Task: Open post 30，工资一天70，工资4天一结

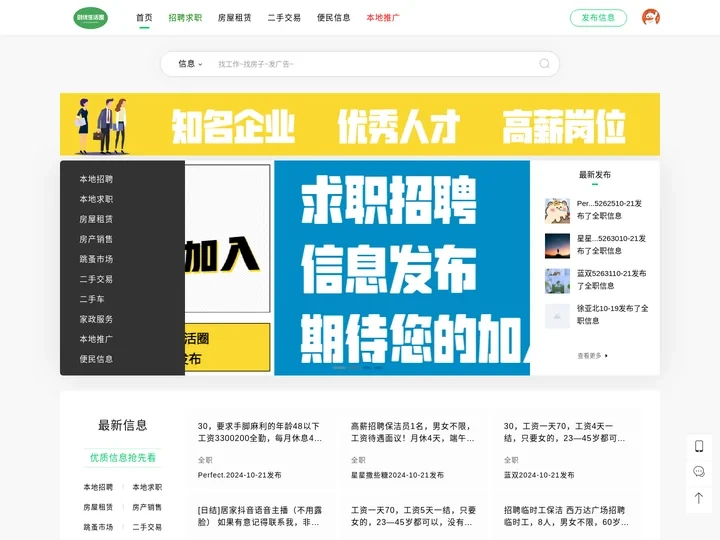Action: (x=564, y=432)
